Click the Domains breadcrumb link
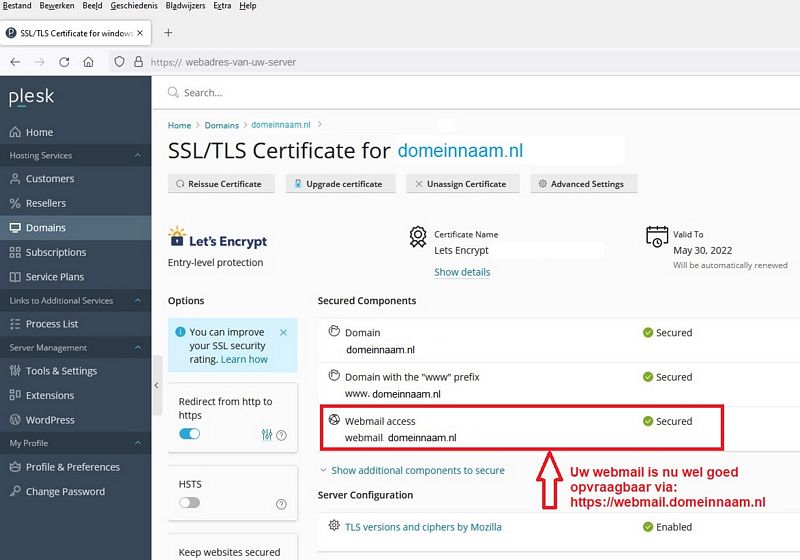Viewport: 800px width, 560px height. coord(221,125)
